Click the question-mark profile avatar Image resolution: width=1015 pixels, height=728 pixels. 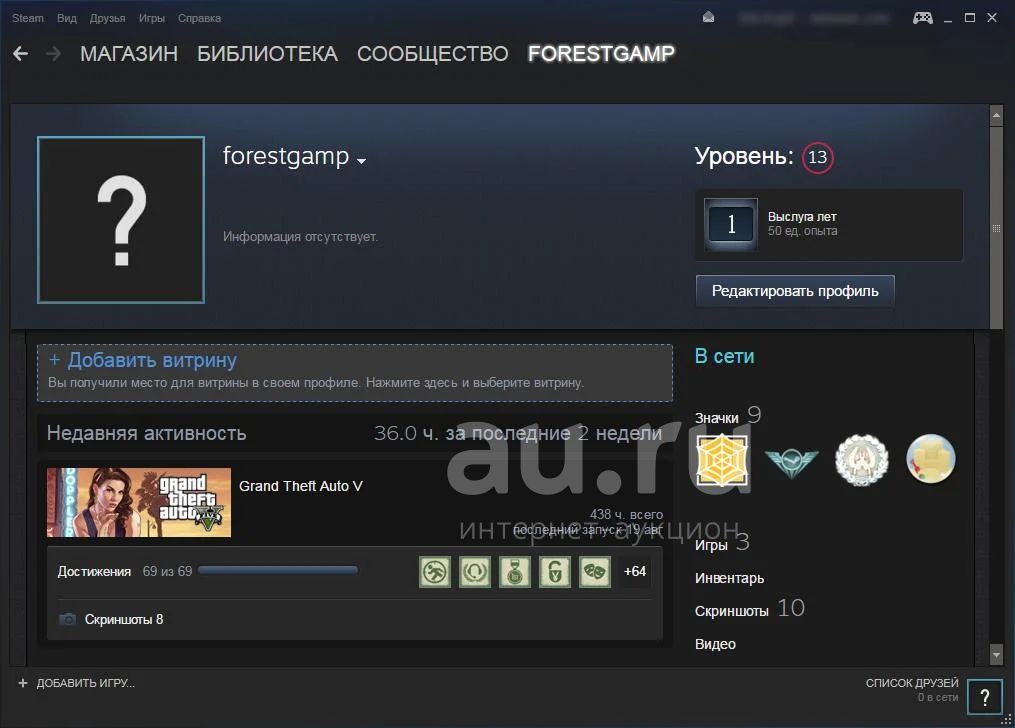pos(121,220)
